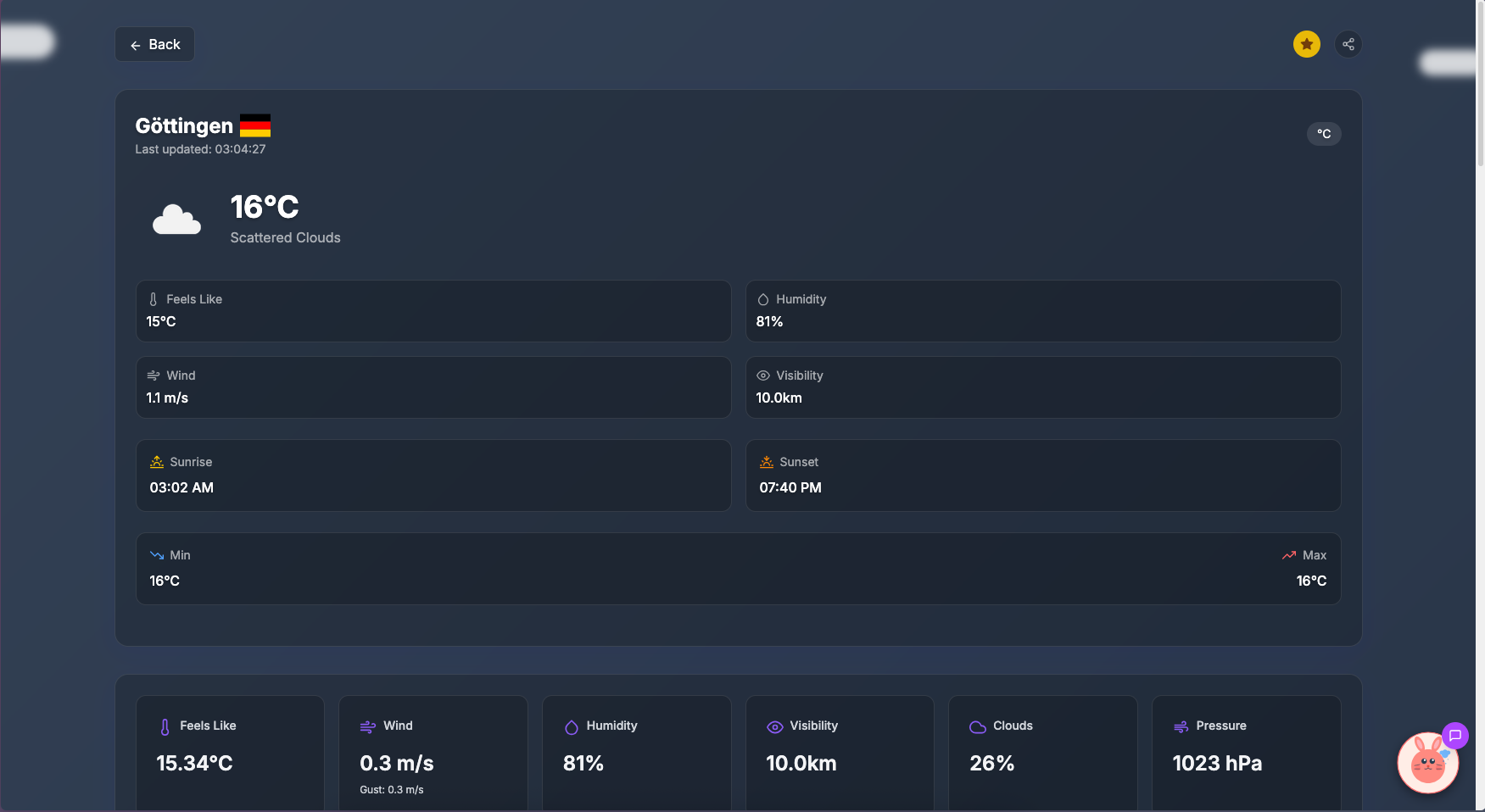The width and height of the screenshot is (1485, 812).
Task: Click the Göttingen city title
Action: [x=184, y=125]
